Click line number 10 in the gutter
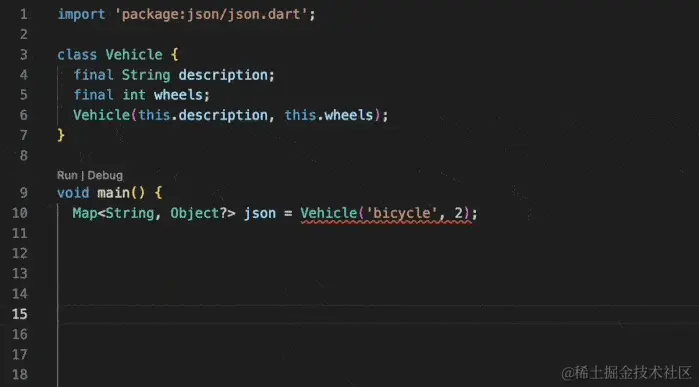699x387 pixels. [20, 213]
